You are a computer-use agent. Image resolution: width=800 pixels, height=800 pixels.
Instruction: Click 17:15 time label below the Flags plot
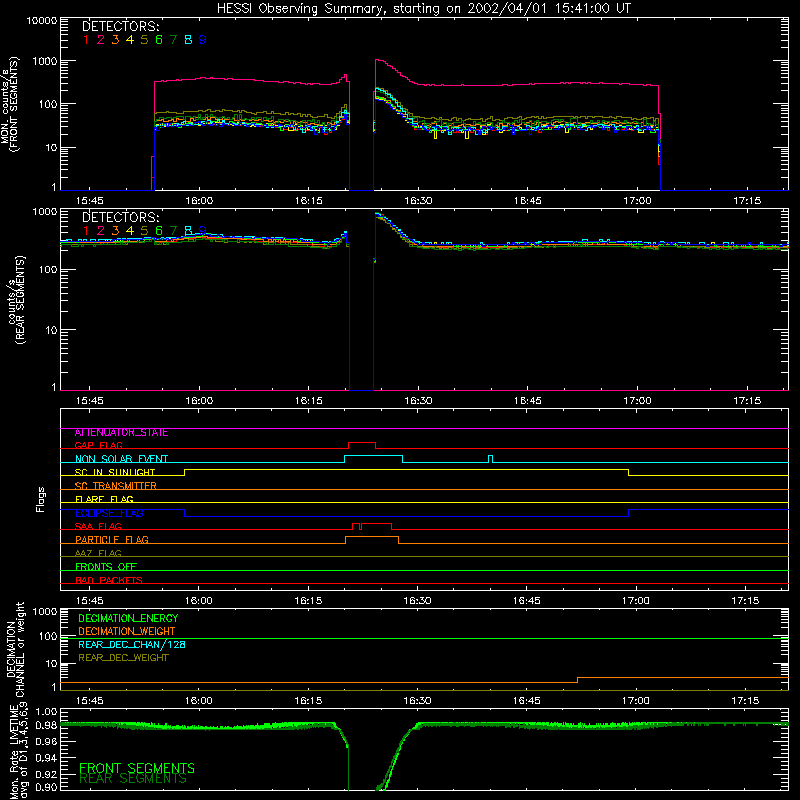pos(745,601)
